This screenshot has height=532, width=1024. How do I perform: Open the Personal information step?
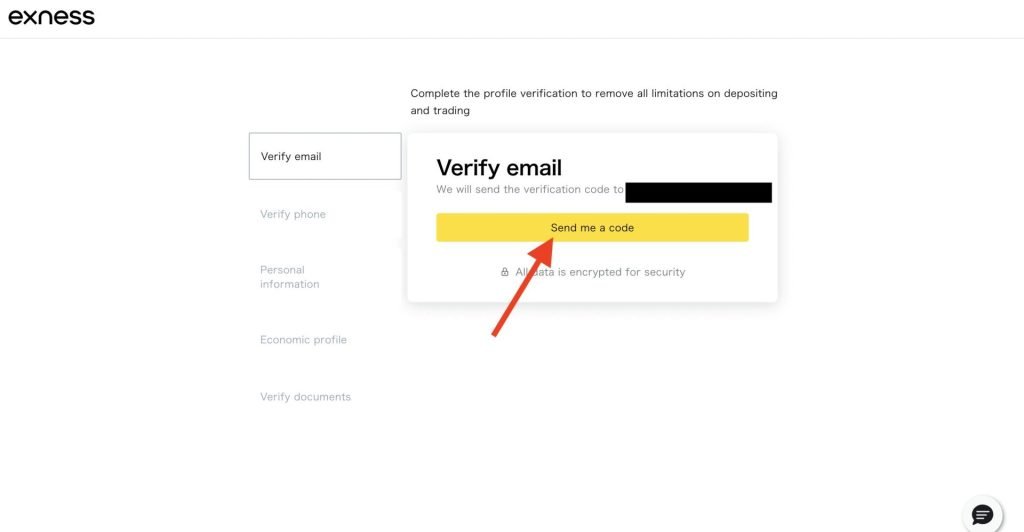pos(289,277)
